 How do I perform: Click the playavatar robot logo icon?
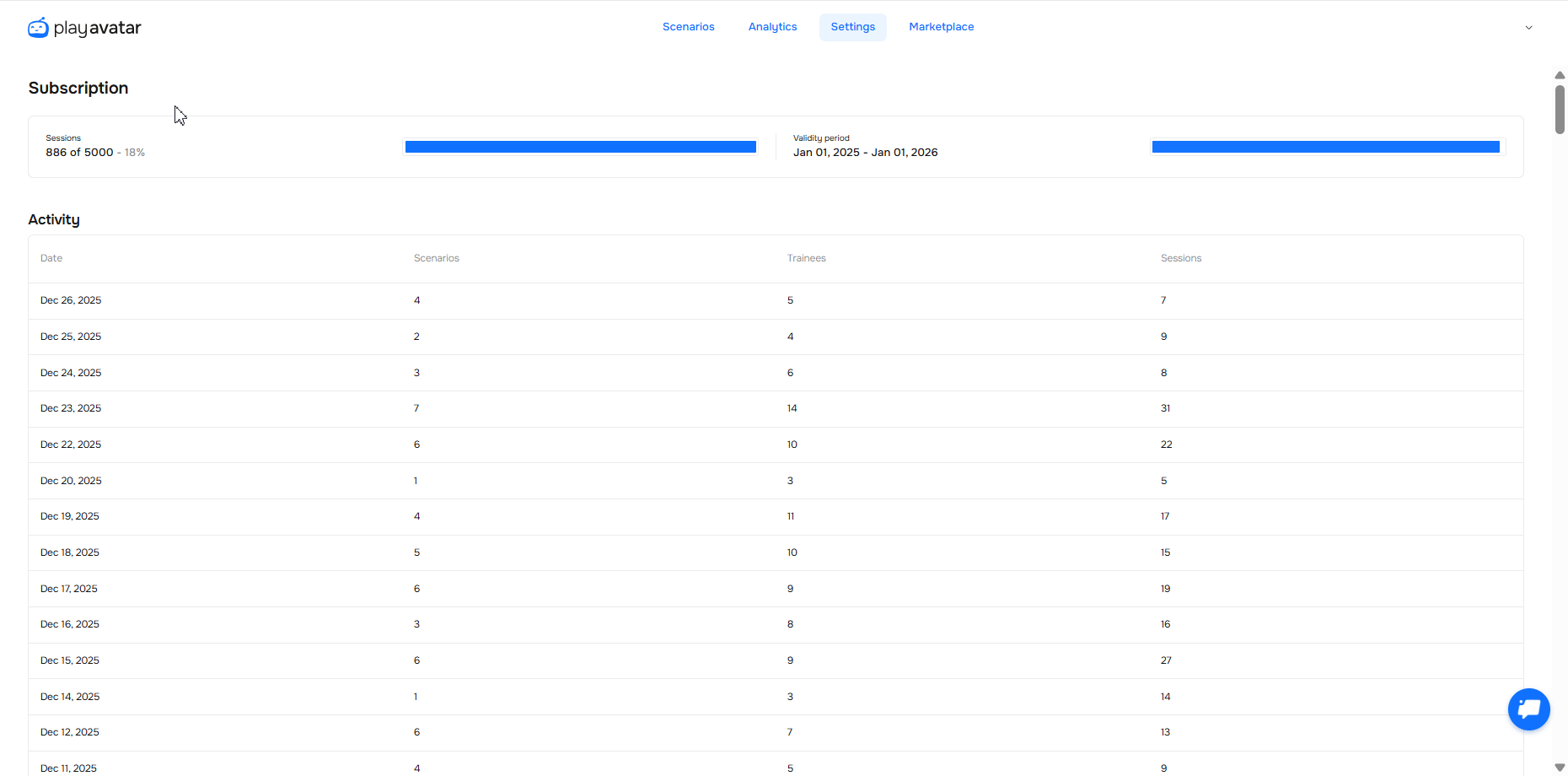[38, 28]
